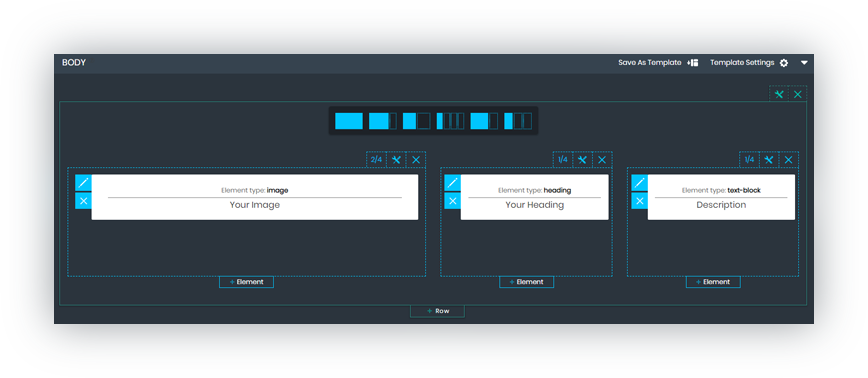868x378 pixels.
Task: Edit the image element pencil icon
Action: click(x=83, y=183)
